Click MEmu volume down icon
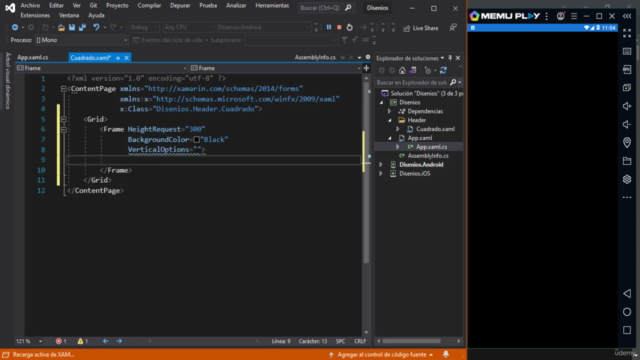Screen dimensions: 640x360 [x=627, y=124]
